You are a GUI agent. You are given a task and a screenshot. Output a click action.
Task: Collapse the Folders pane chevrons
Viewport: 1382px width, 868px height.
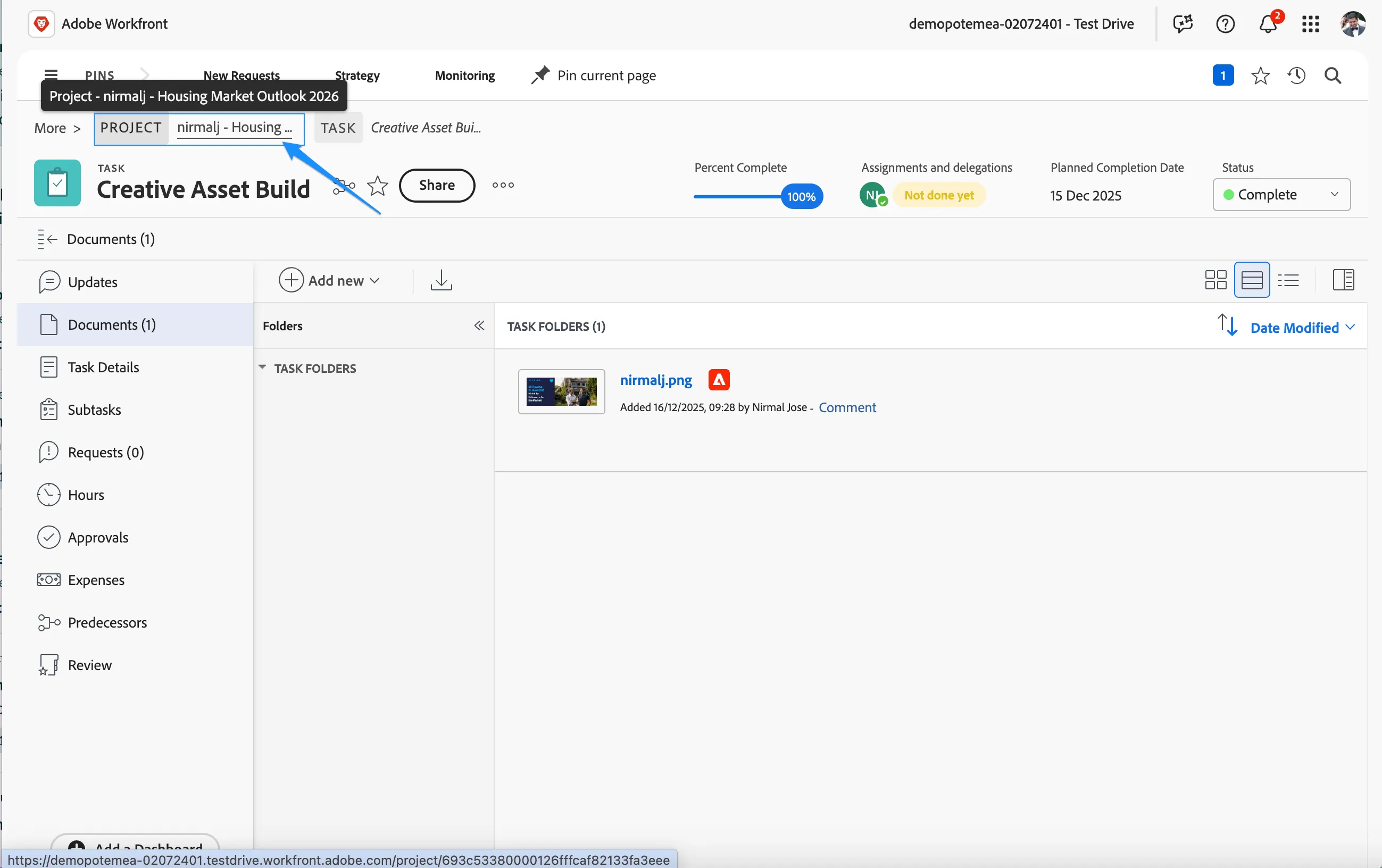pyautogui.click(x=479, y=326)
